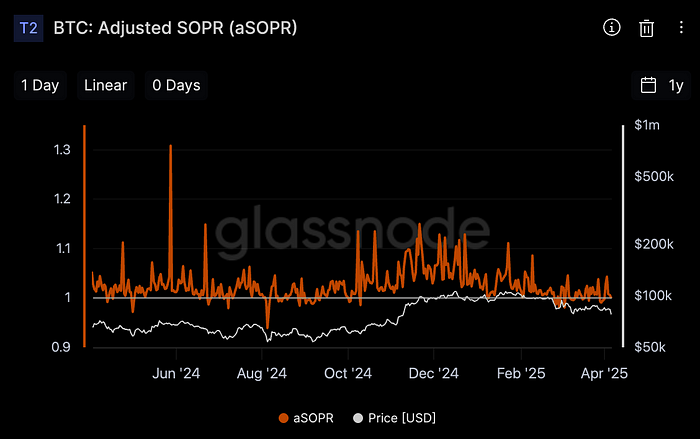Open the 1 Day resolution dropdown

click(40, 85)
